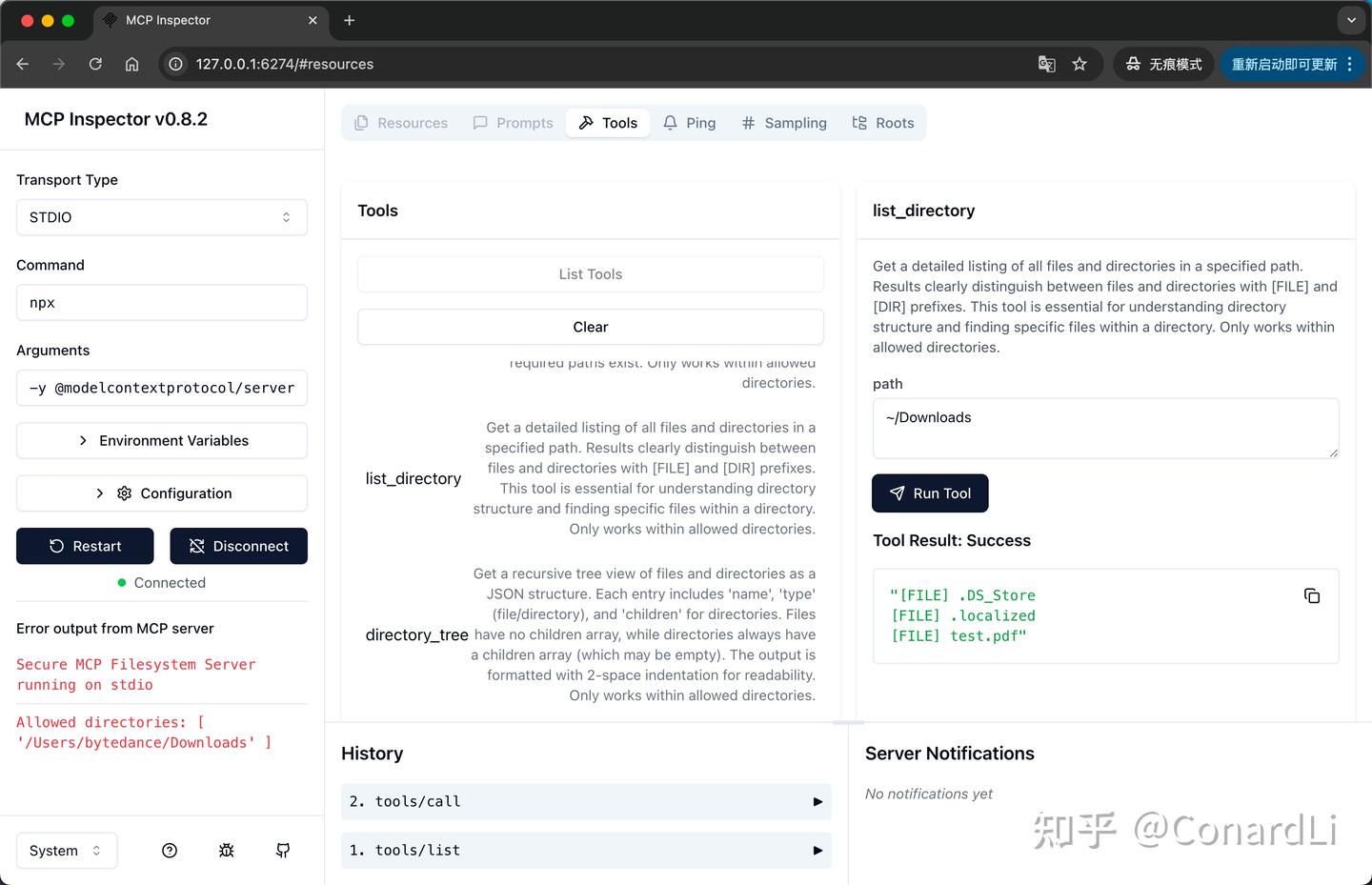Switch to the Ping tab
The image size is (1372, 885).
pyautogui.click(x=690, y=123)
